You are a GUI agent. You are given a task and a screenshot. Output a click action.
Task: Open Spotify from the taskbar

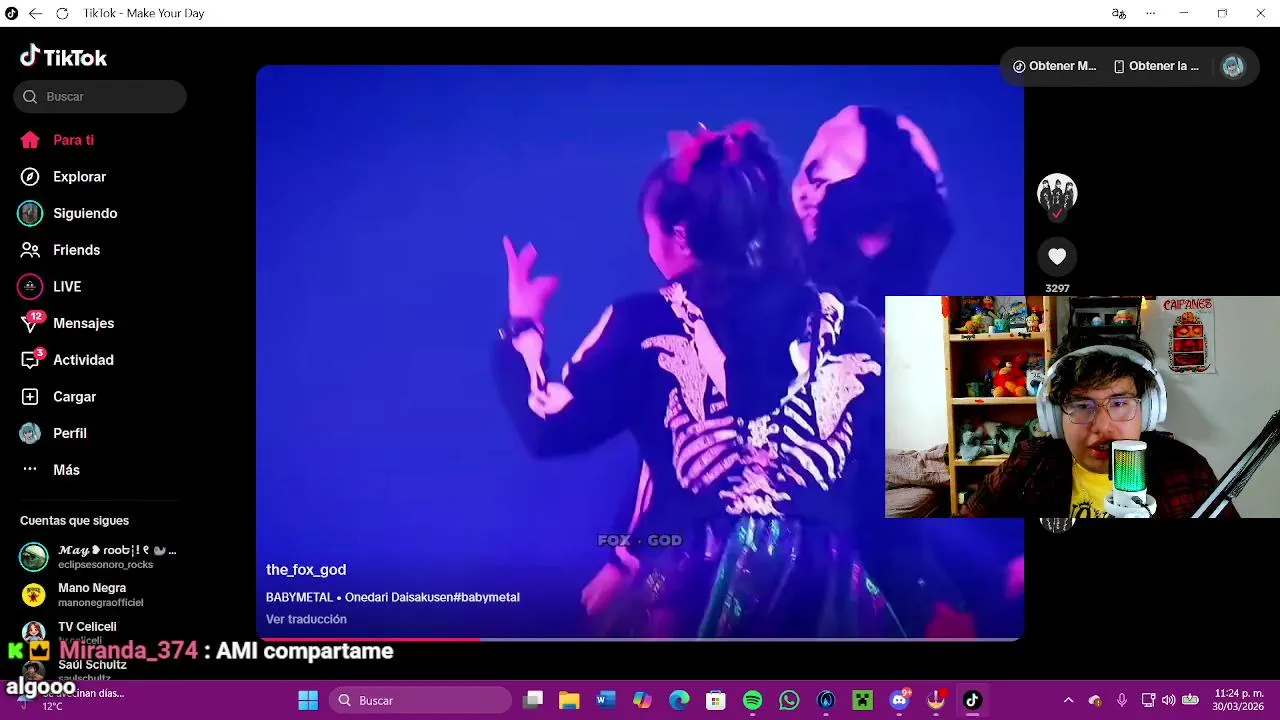click(753, 700)
